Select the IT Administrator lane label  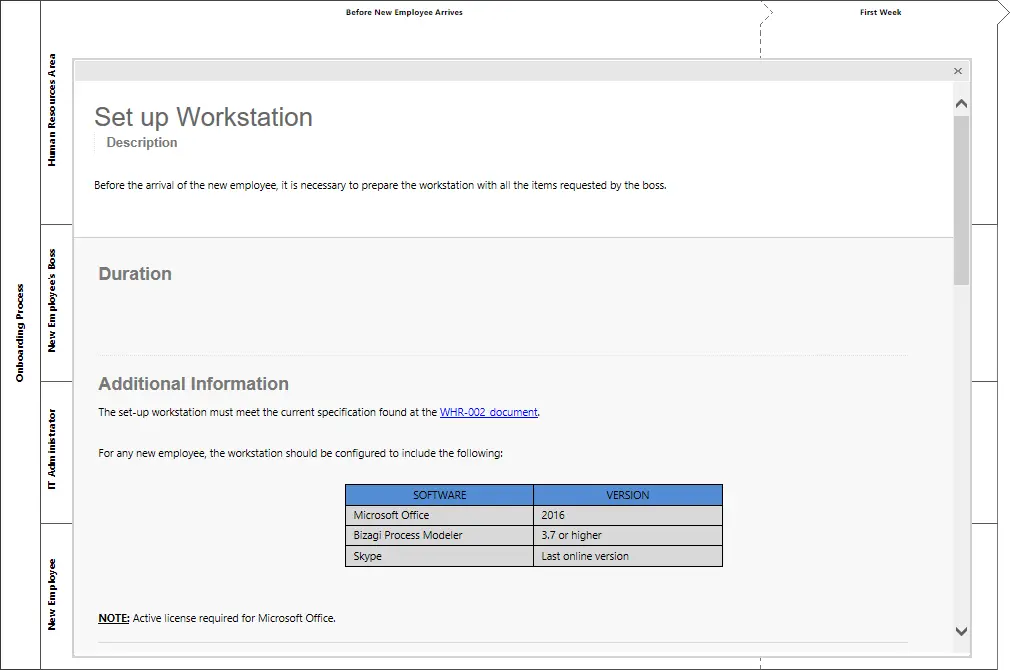coord(52,449)
